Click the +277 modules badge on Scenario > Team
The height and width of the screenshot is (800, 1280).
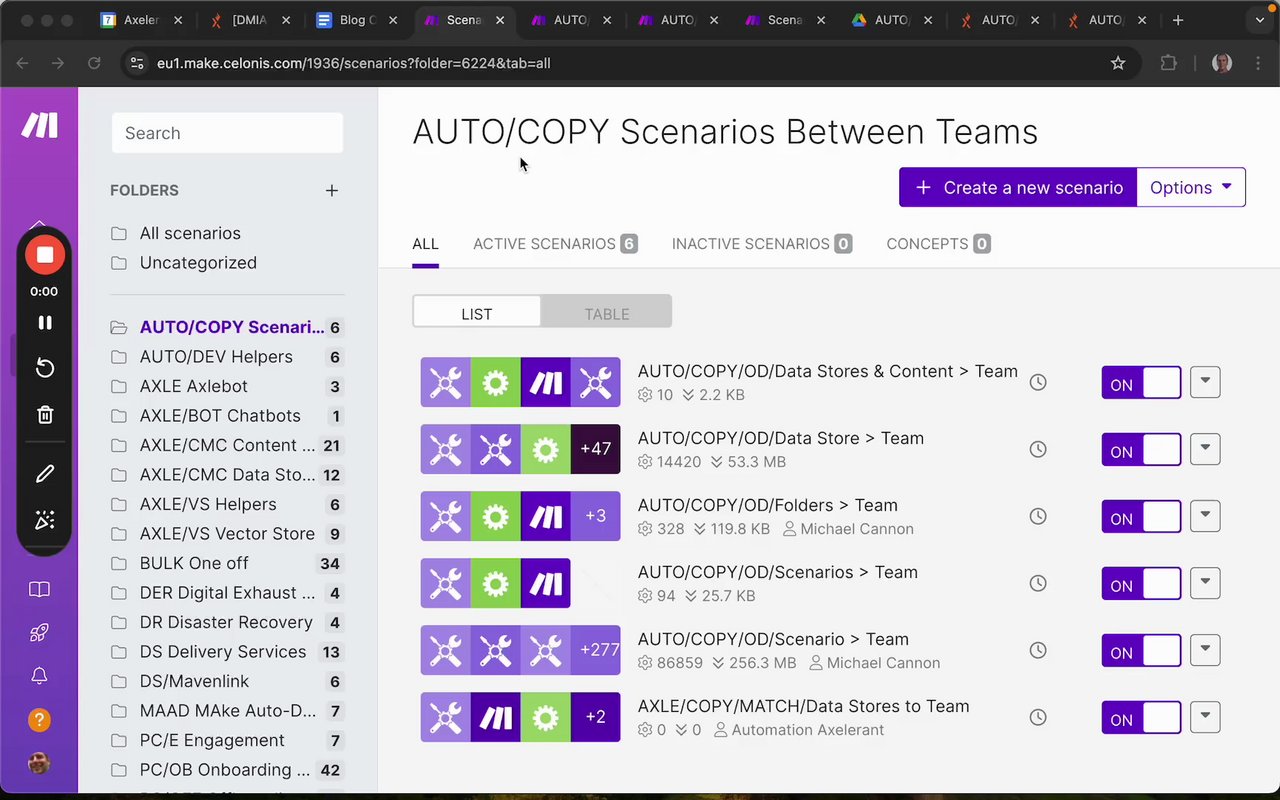click(x=595, y=650)
